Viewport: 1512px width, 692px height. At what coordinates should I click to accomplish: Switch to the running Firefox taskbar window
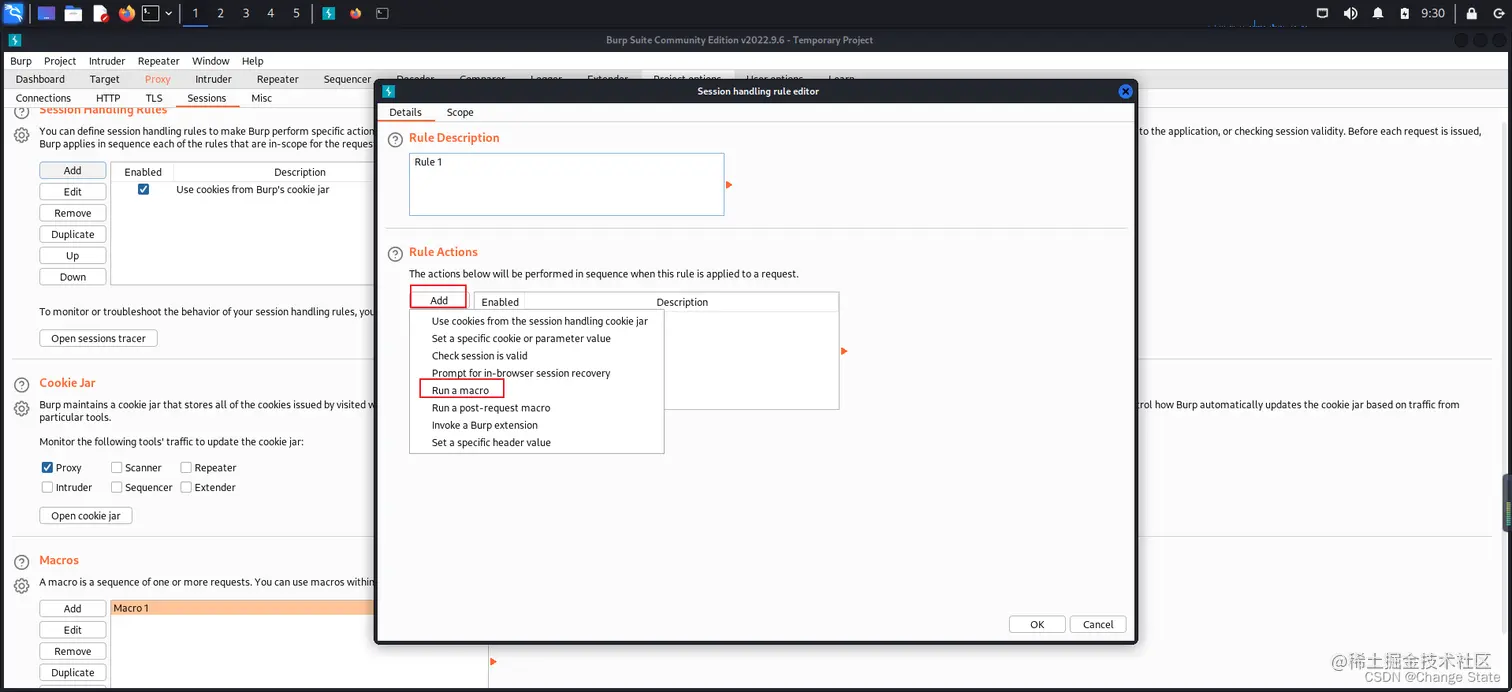click(356, 13)
